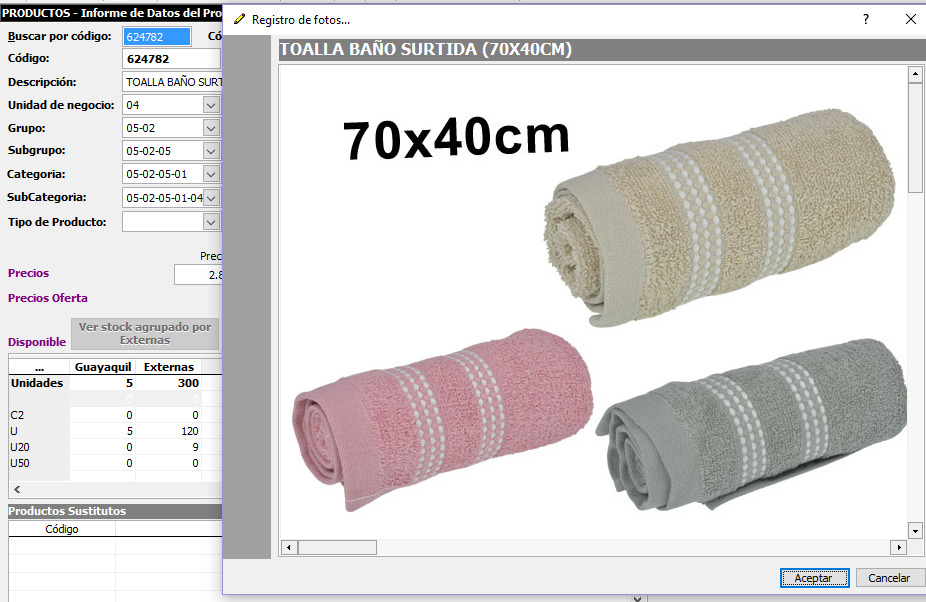
Task: Click the Código field showing 624782
Action: click(170, 59)
